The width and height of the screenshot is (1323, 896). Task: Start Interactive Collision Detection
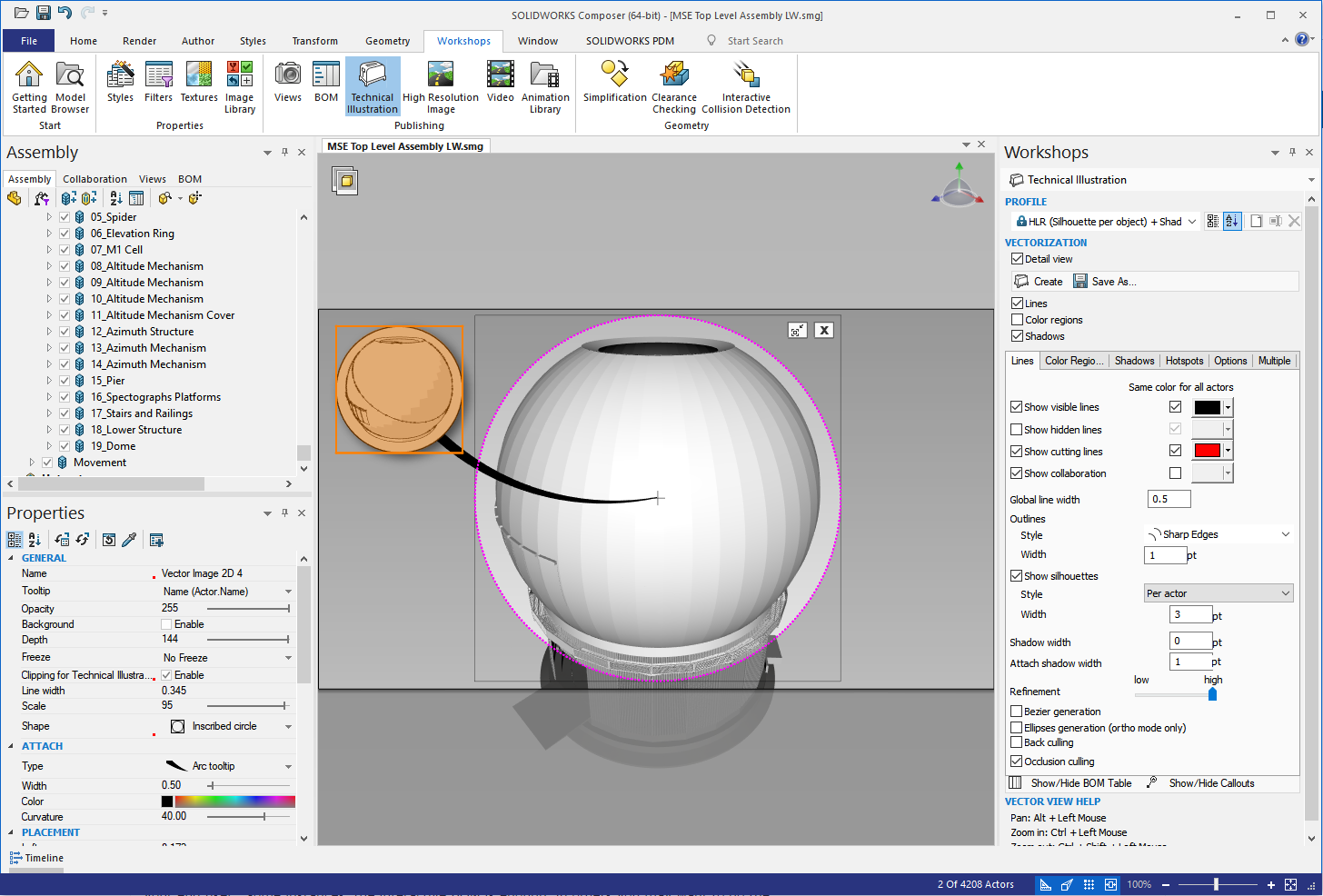(745, 85)
